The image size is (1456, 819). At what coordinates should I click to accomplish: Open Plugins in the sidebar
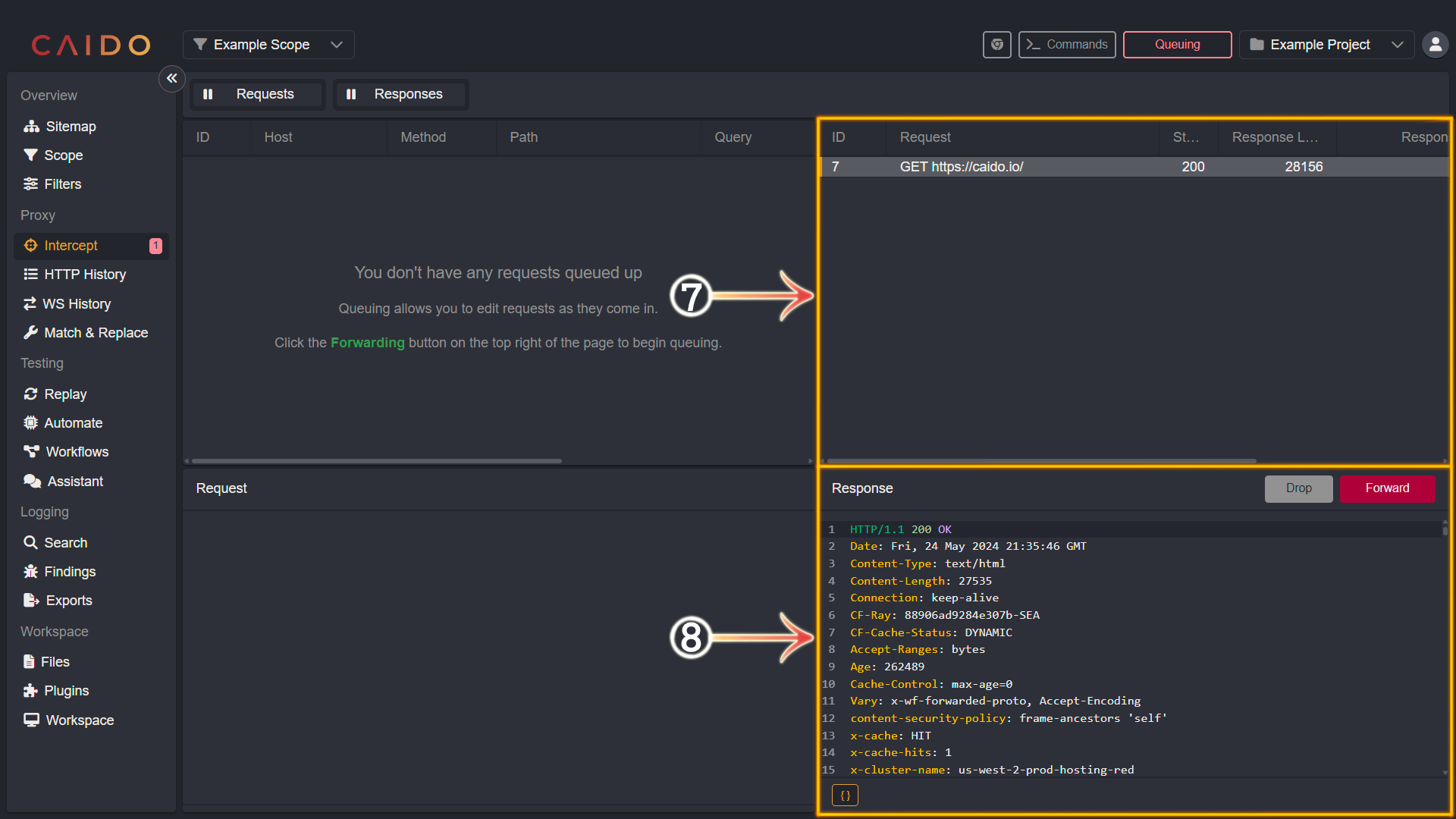[91, 691]
